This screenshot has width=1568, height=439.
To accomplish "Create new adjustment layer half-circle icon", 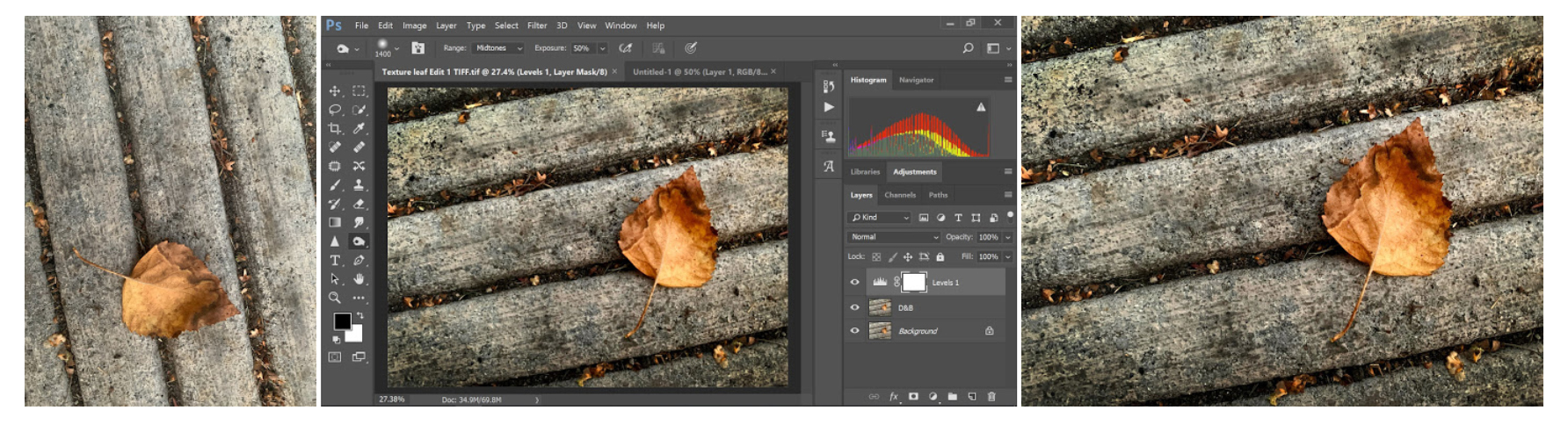I will coord(933,397).
